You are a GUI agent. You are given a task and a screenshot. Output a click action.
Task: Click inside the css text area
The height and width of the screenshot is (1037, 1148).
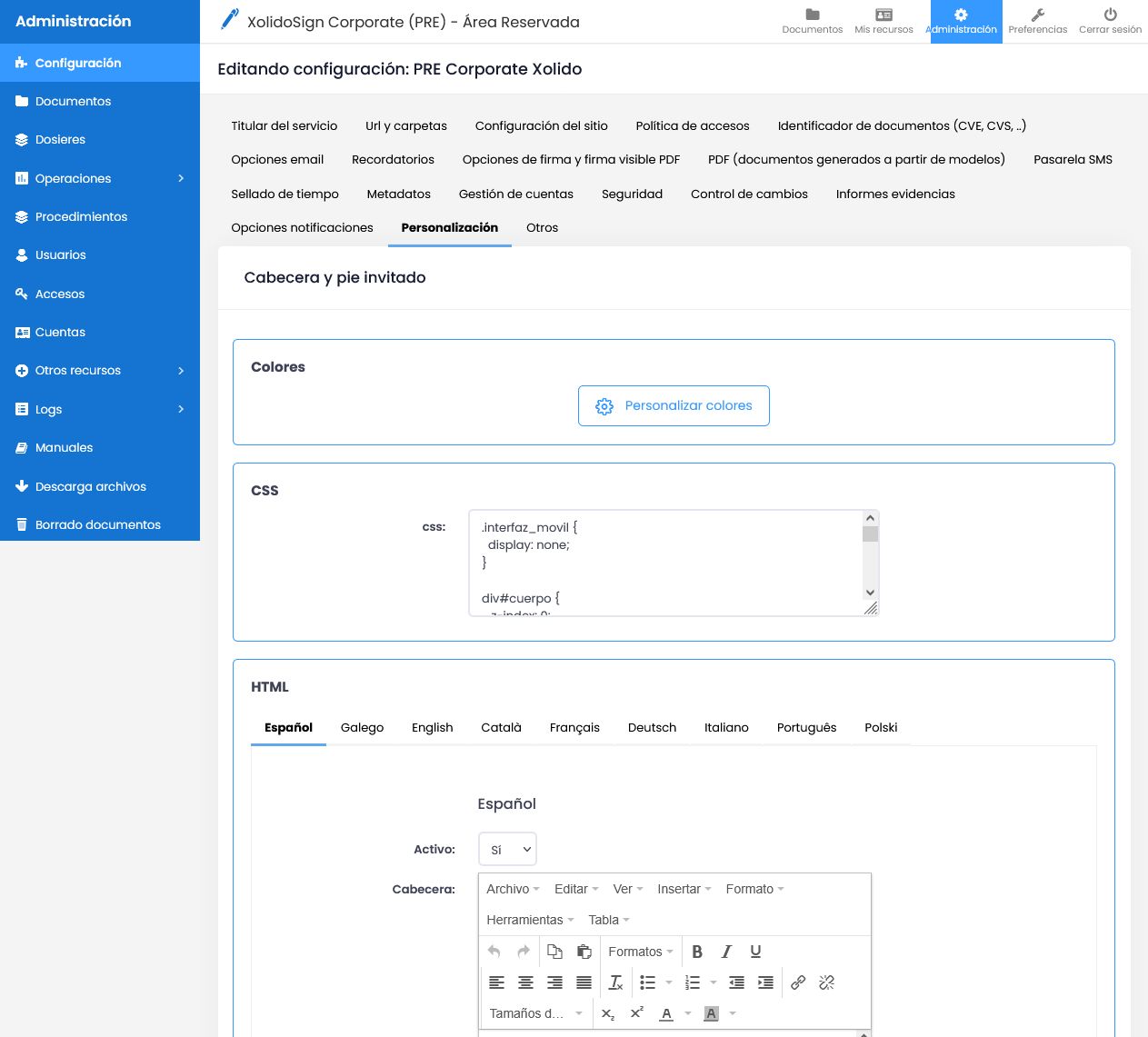[x=665, y=563]
